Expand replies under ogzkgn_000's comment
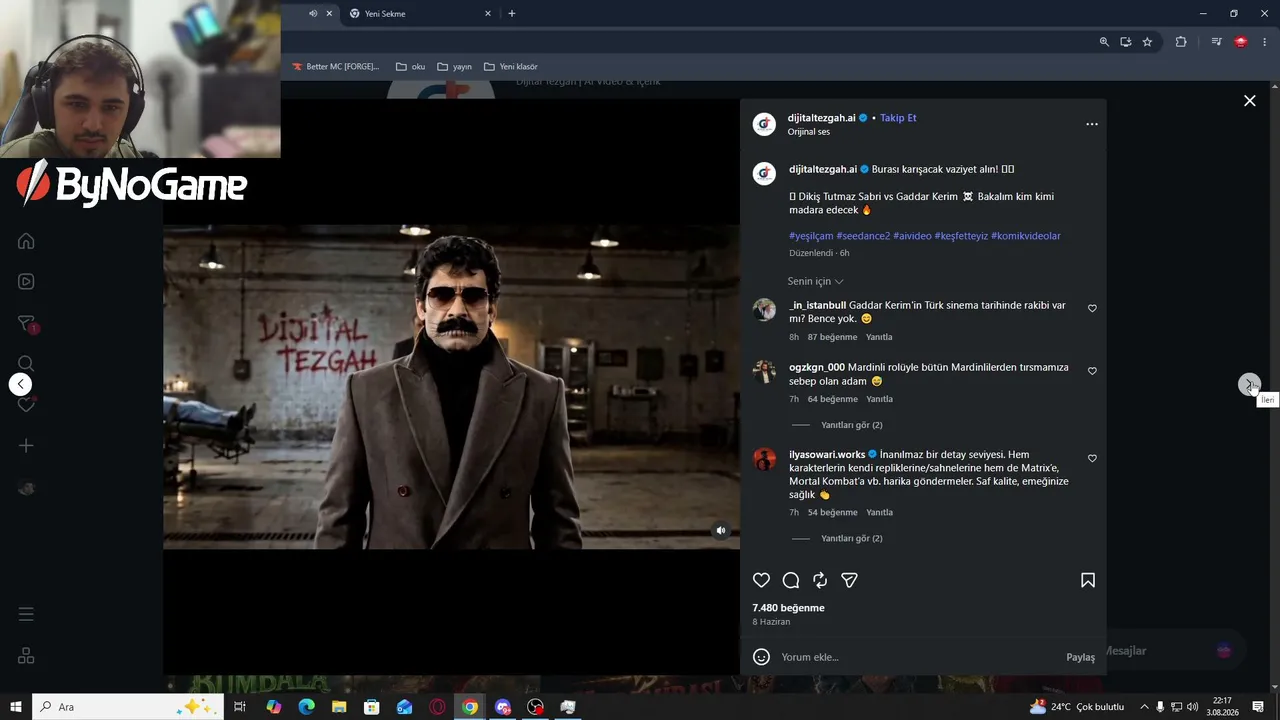Viewport: 1280px width, 720px height. pyautogui.click(x=851, y=425)
